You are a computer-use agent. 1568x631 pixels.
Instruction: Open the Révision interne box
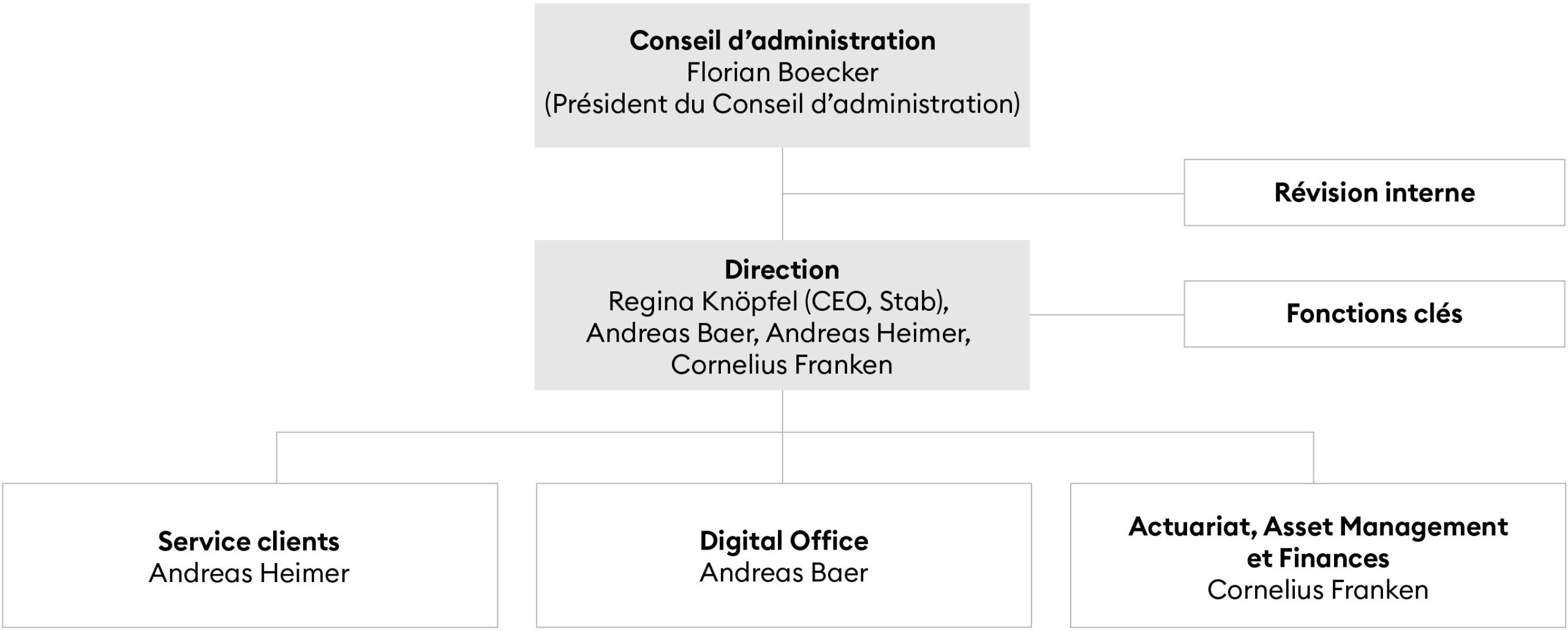(x=1374, y=193)
